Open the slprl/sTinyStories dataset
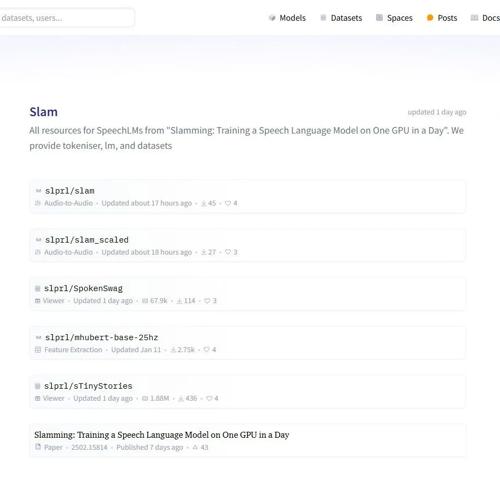Viewport: 500px width, 501px height. [x=88, y=386]
